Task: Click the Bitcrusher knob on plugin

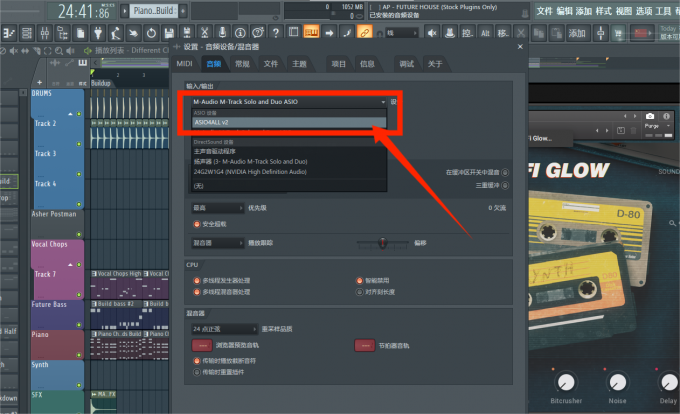Action: click(566, 382)
